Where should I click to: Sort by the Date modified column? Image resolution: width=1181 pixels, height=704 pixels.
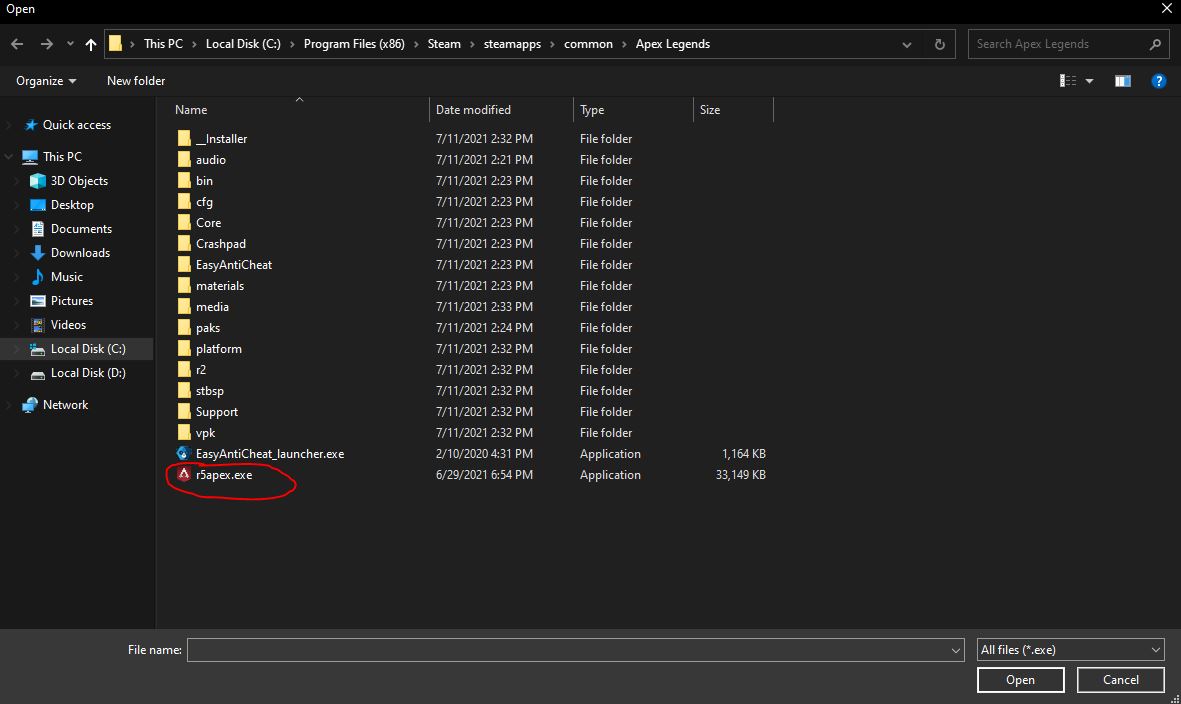[473, 110]
